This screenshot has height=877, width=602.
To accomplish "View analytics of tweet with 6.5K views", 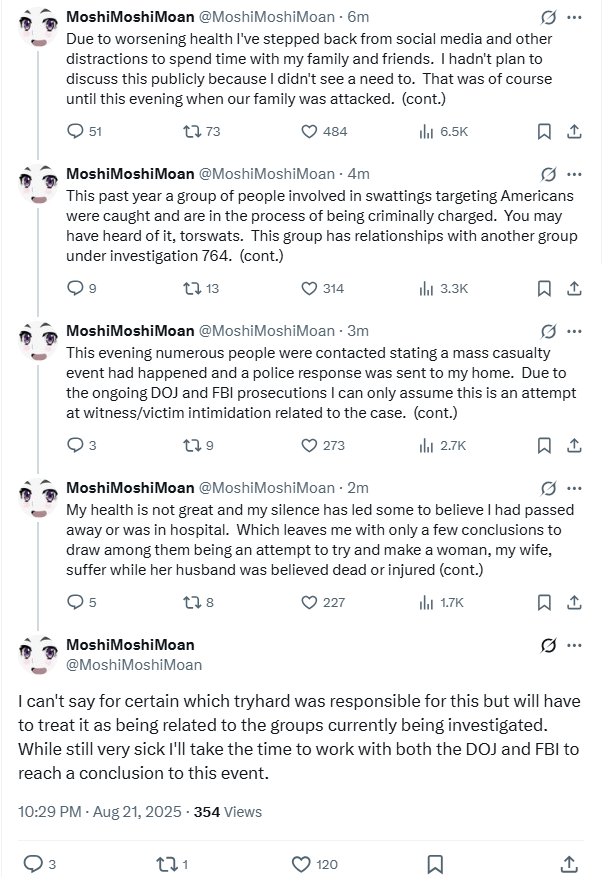I will 426,131.
